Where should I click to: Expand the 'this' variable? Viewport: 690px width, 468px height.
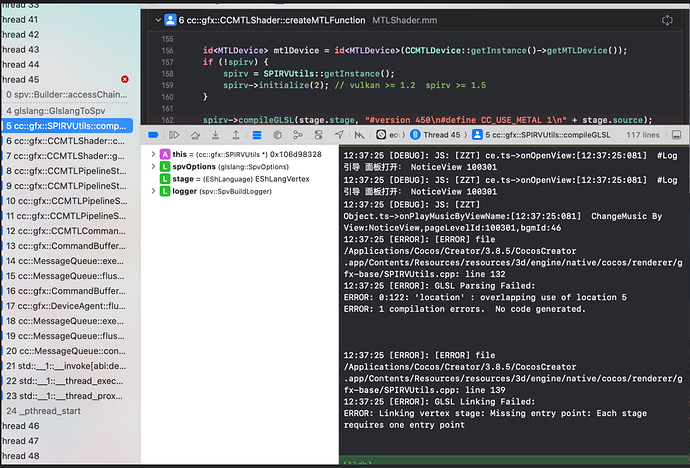tap(153, 154)
